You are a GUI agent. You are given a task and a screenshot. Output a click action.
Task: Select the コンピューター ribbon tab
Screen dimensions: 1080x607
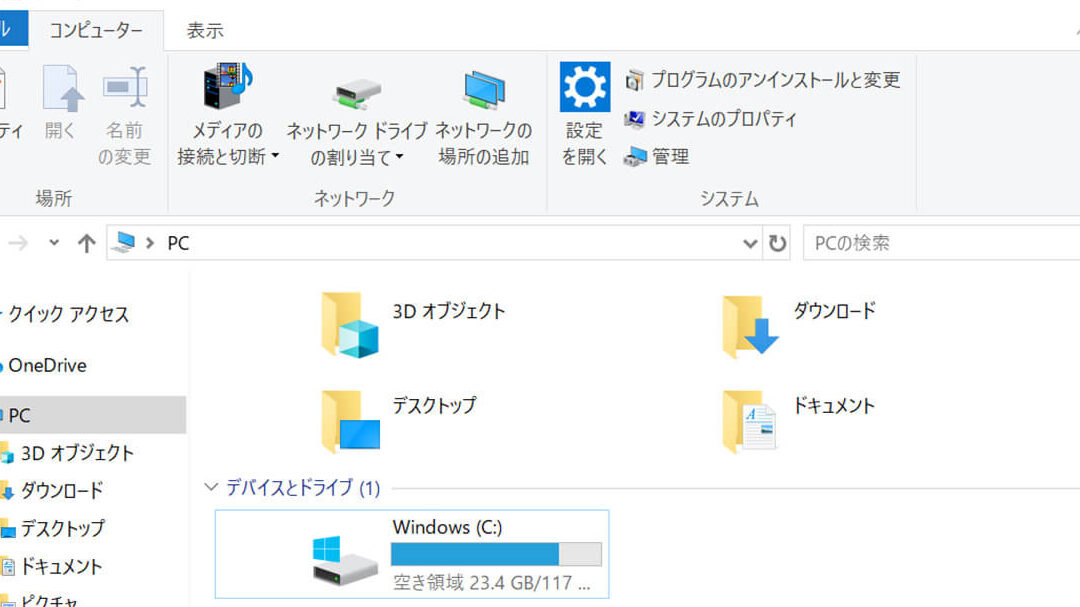(x=96, y=31)
